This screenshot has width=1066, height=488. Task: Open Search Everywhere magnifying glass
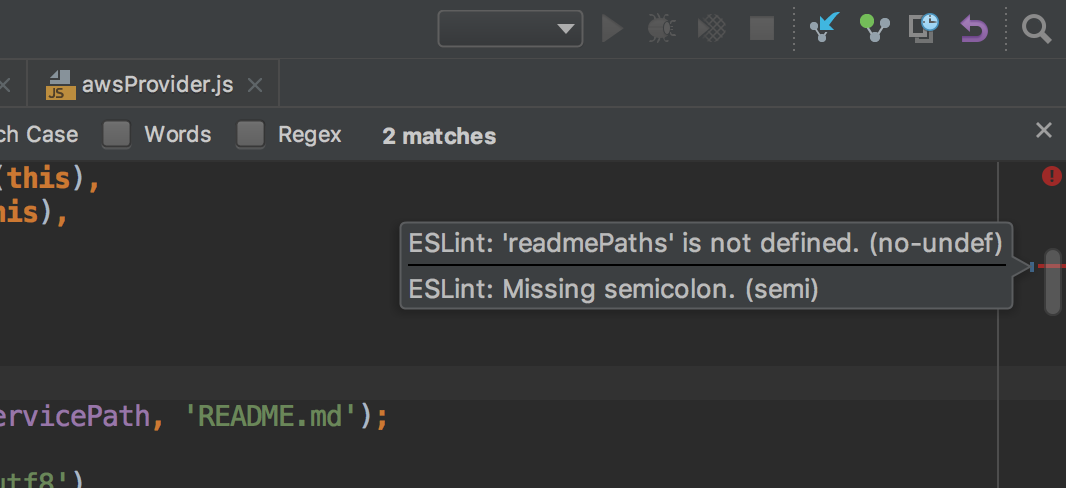[x=1036, y=29]
